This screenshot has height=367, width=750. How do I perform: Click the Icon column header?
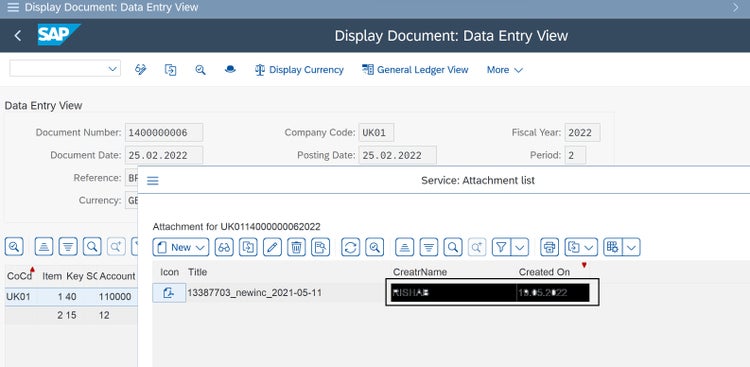(x=169, y=272)
